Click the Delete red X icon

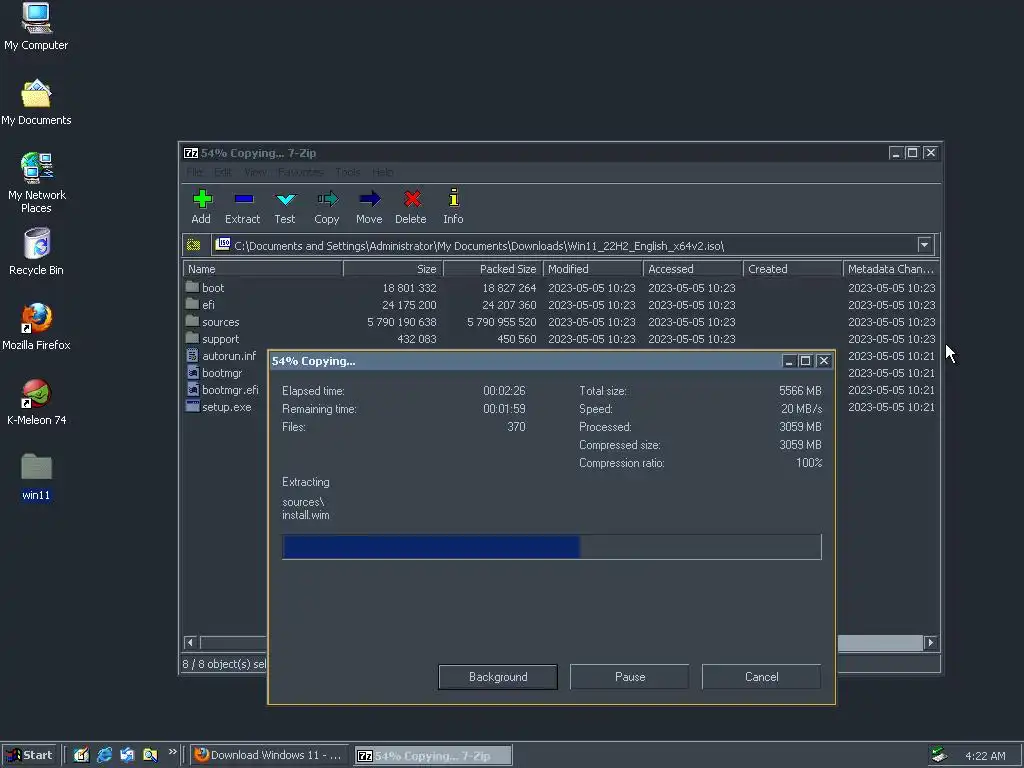(412, 199)
